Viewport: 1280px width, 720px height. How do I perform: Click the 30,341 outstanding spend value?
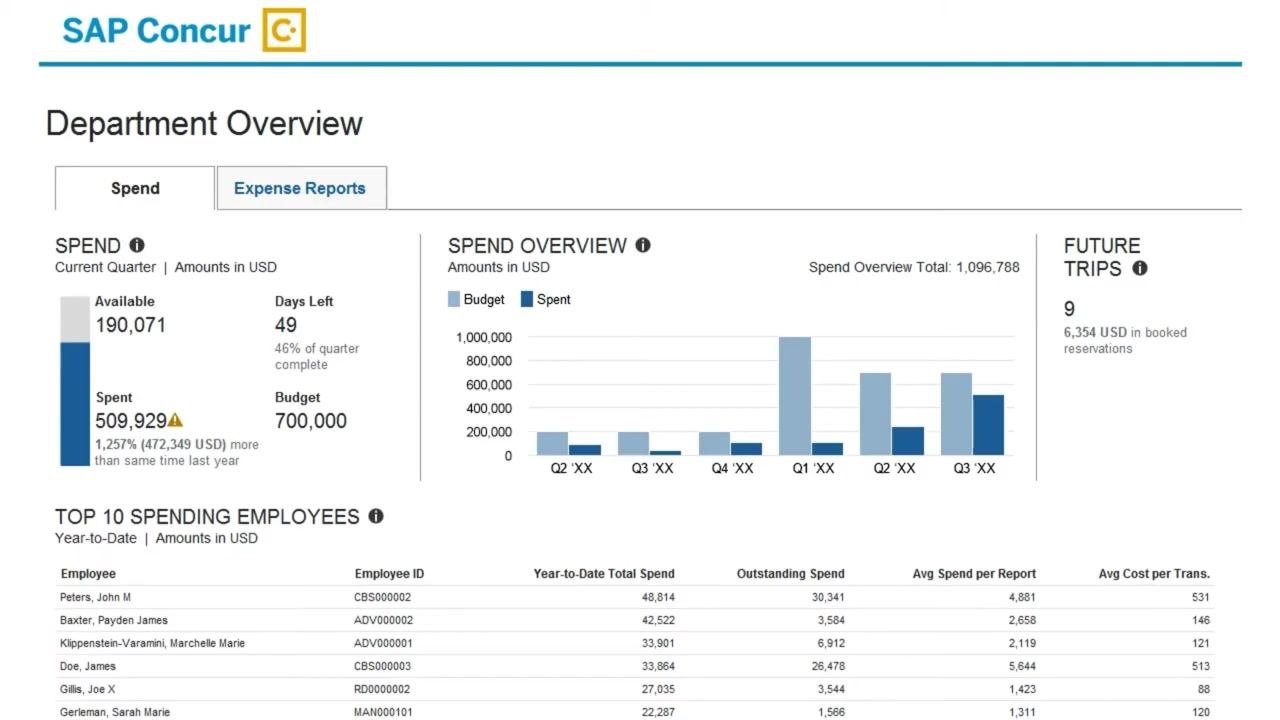tap(827, 597)
